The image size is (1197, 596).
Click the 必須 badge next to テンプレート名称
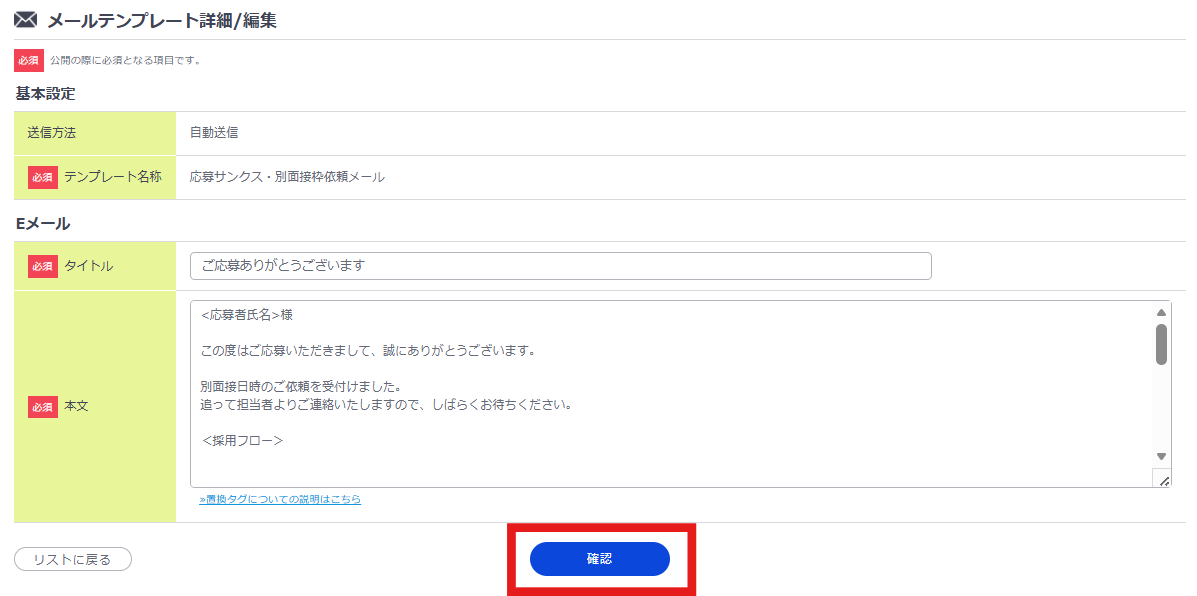tap(42, 177)
